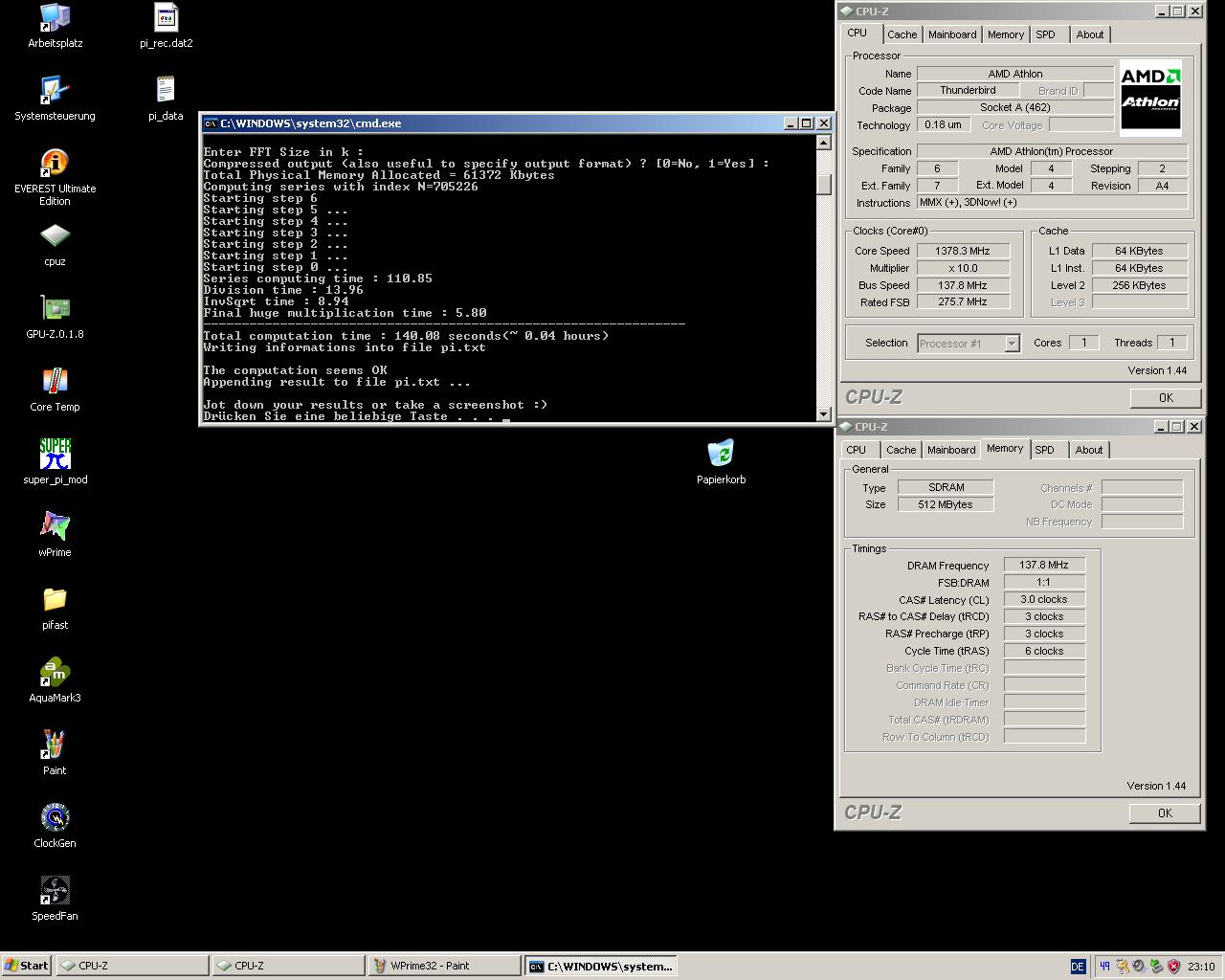
Task: Switch to About tab in lower CPU-Z
Action: [x=1089, y=450]
